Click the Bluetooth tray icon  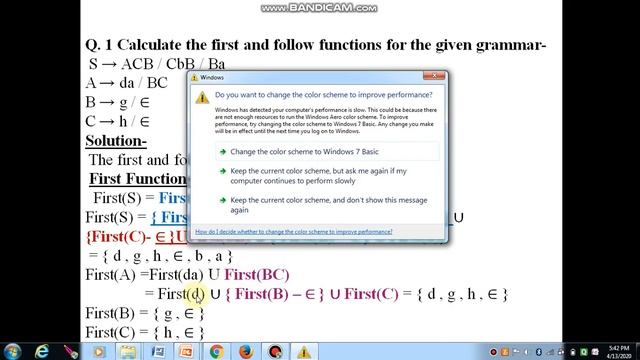click(538, 352)
